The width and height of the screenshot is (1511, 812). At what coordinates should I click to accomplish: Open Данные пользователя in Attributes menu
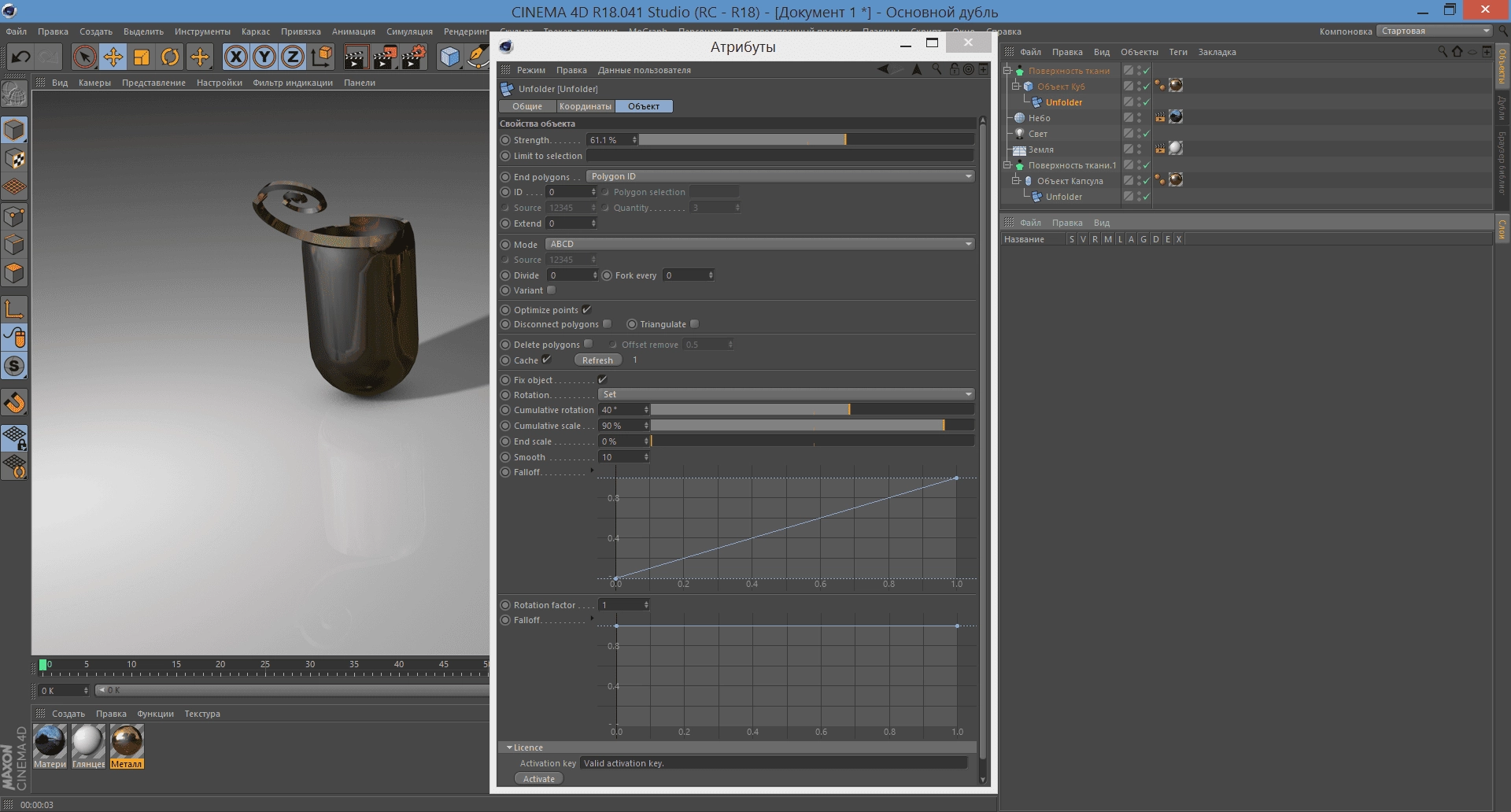point(644,70)
